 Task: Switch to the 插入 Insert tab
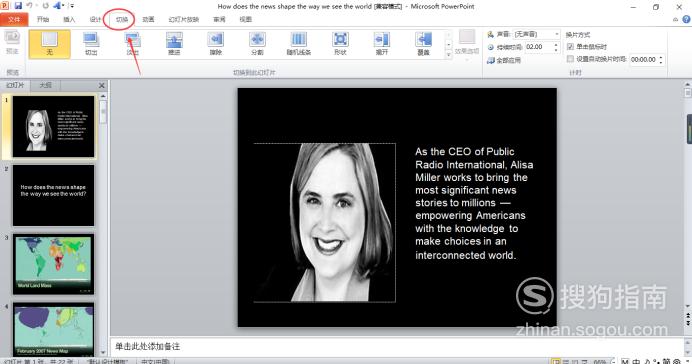(69, 19)
